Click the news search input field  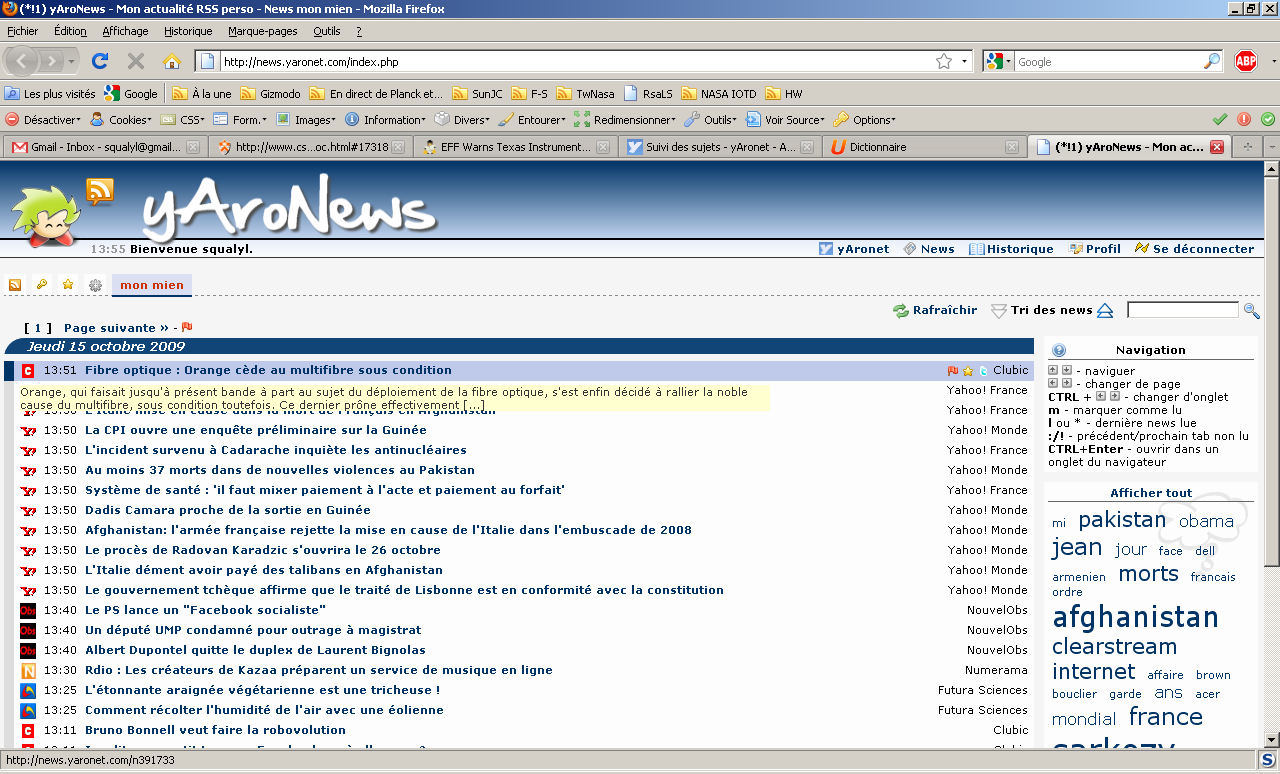[1182, 311]
